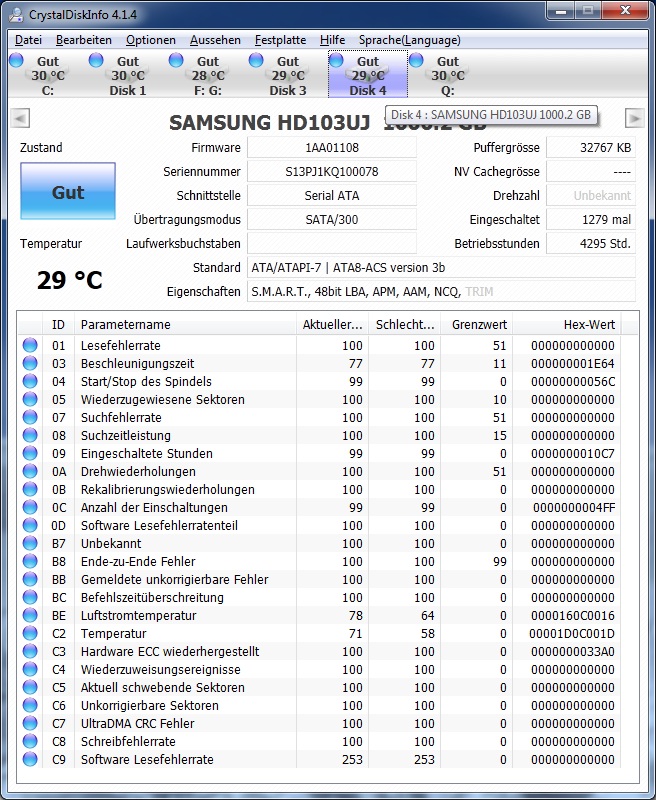
Task: Select the Disk 4 drive tab
Action: pyautogui.click(x=368, y=74)
